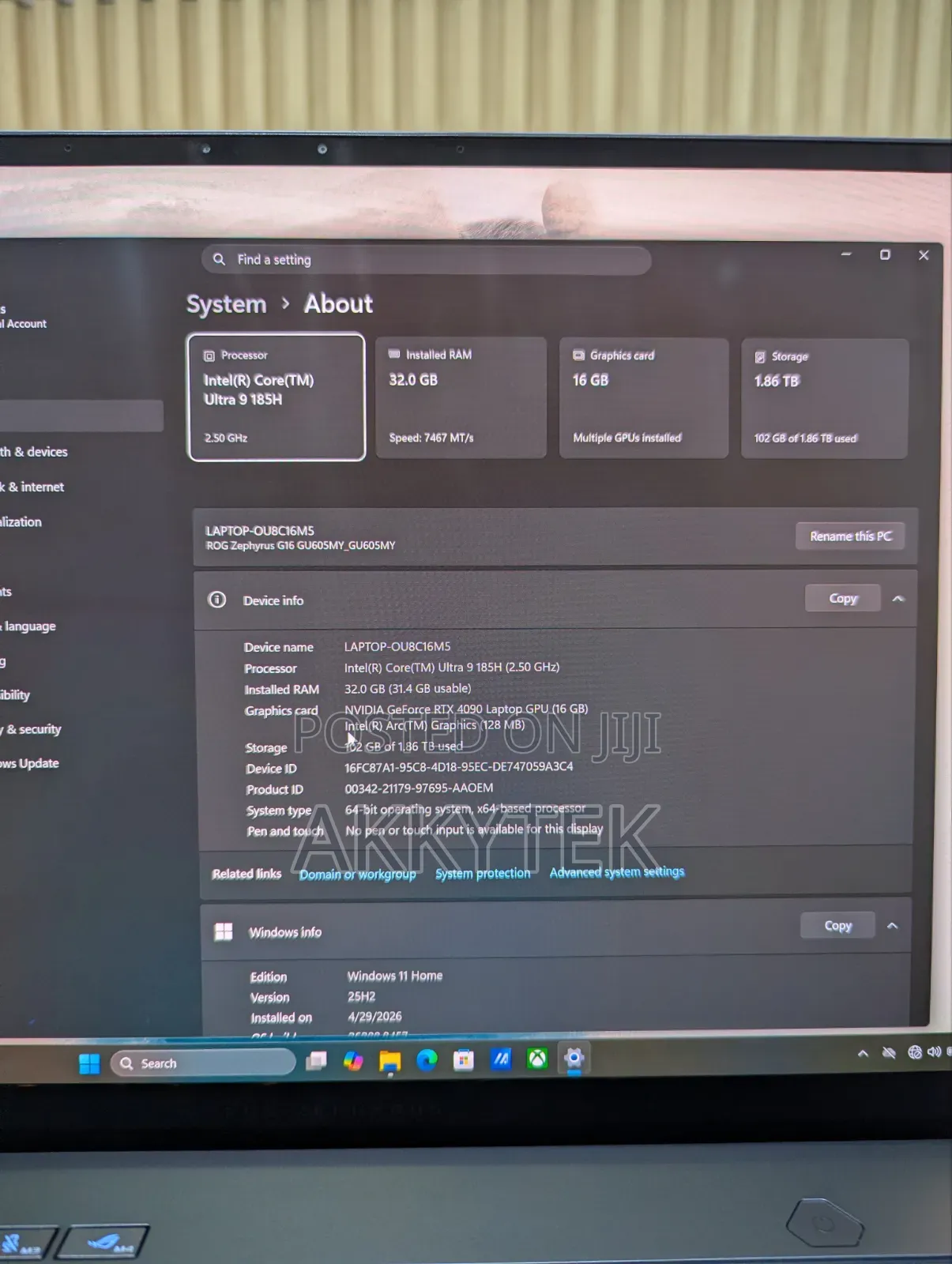Open Domain or workgroup link

[357, 874]
